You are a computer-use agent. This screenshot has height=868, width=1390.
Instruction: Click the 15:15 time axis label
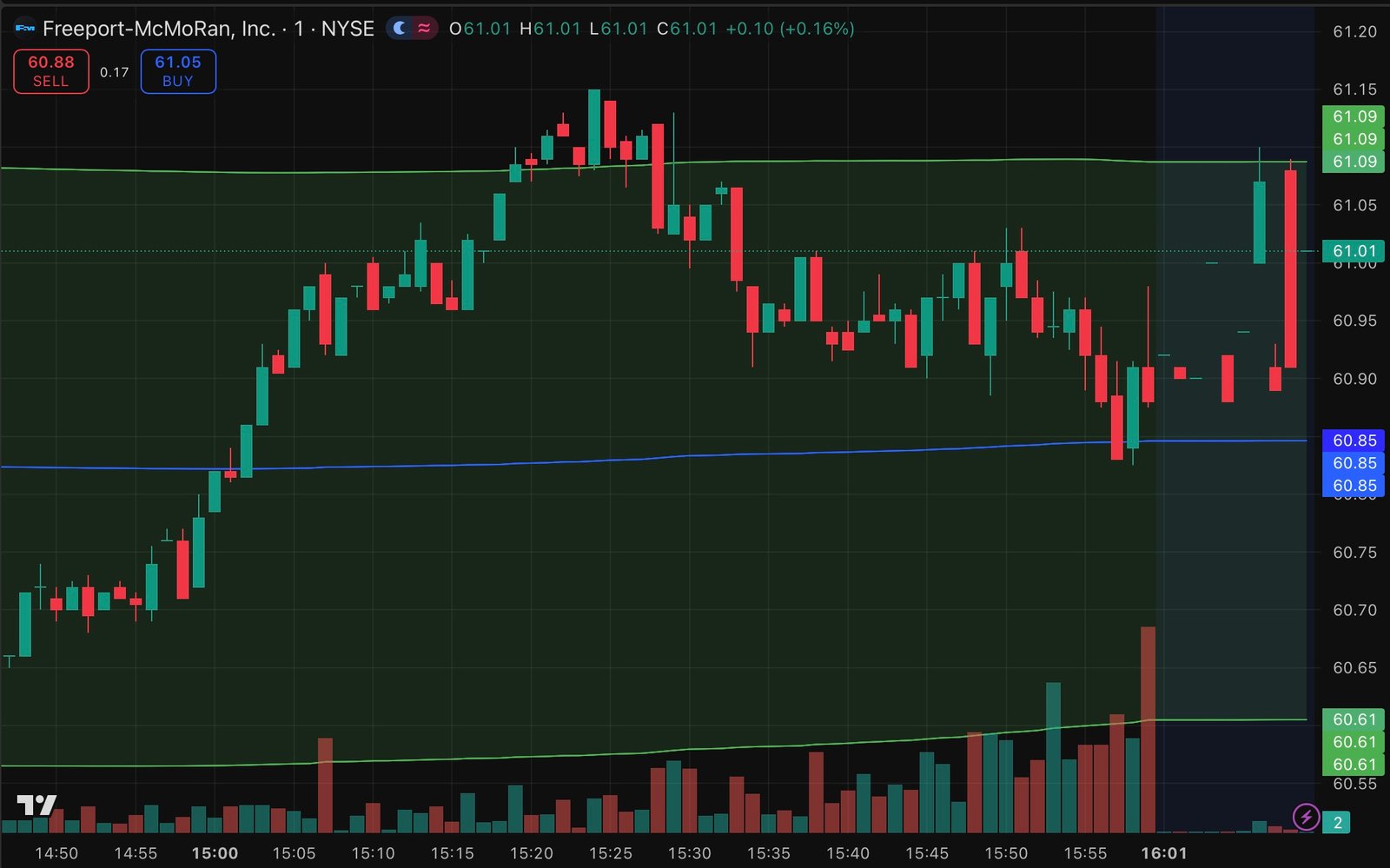click(452, 853)
